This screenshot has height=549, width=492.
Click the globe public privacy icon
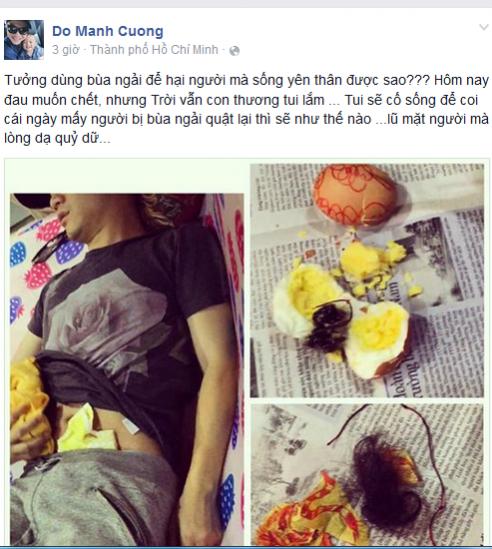234,51
